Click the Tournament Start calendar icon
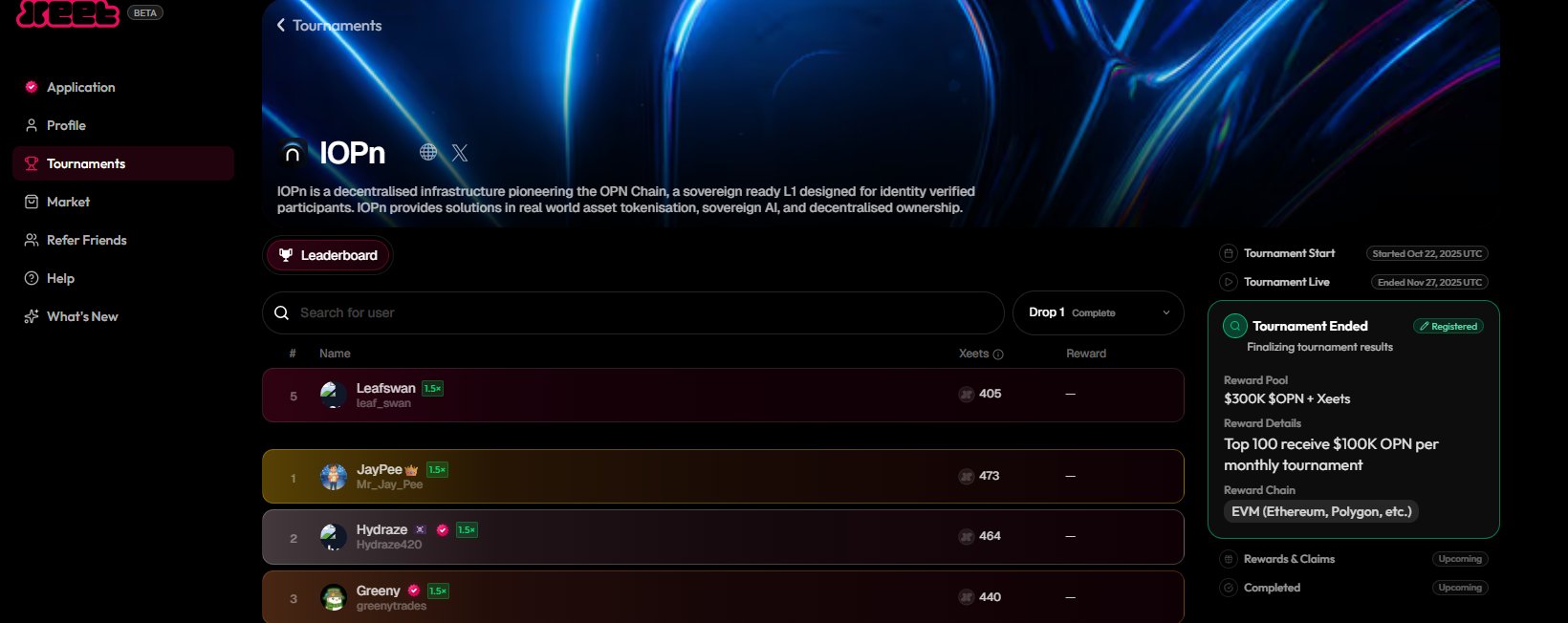1568x623 pixels. tap(1229, 253)
